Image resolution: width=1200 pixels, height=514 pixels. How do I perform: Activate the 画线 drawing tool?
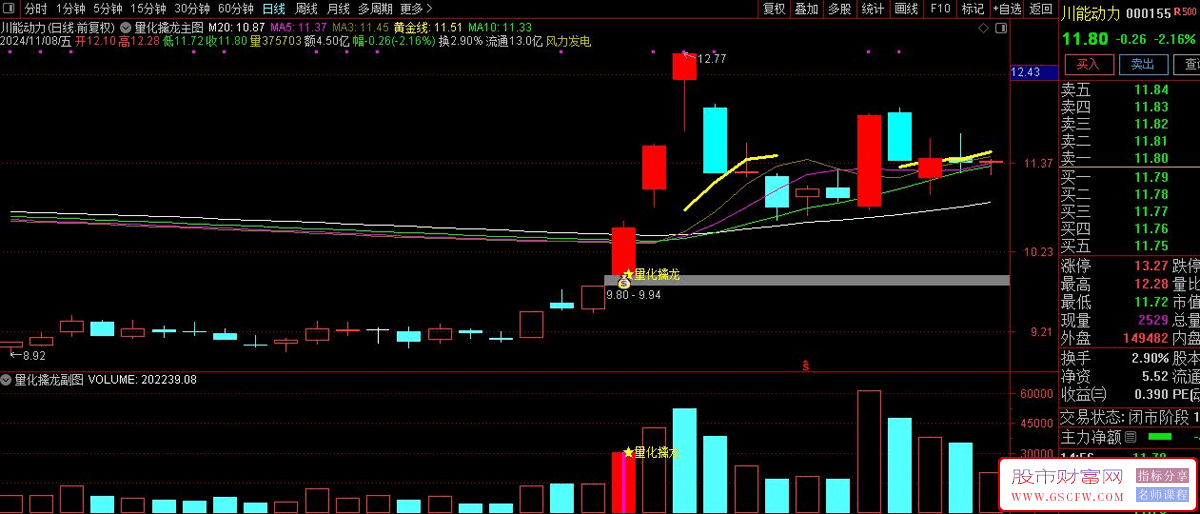[906, 9]
